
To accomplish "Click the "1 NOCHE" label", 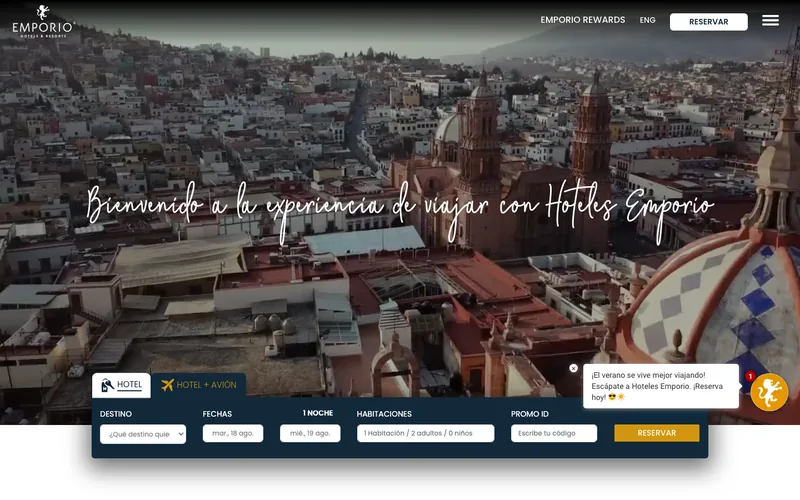I will pos(318,413).
